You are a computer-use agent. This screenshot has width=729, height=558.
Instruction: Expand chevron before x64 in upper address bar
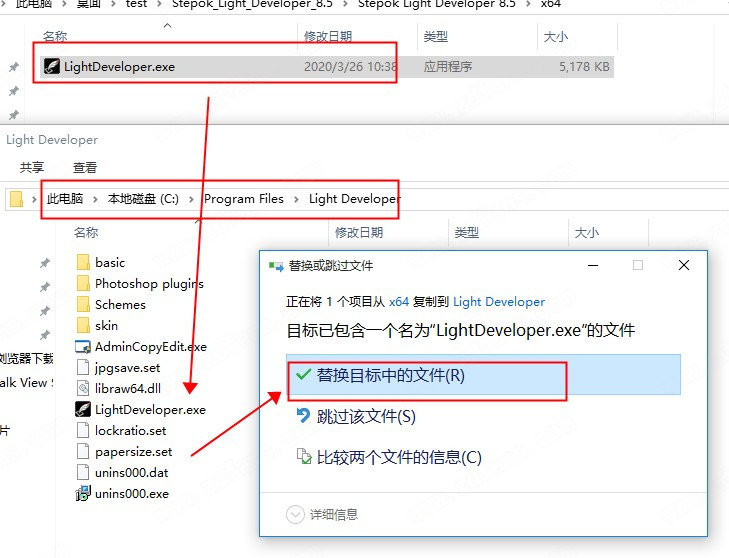coord(528,4)
